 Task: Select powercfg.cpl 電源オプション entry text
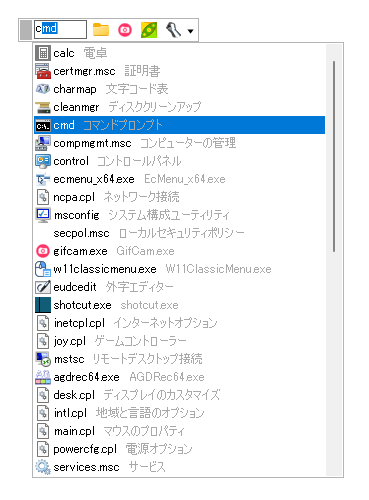tap(123, 449)
